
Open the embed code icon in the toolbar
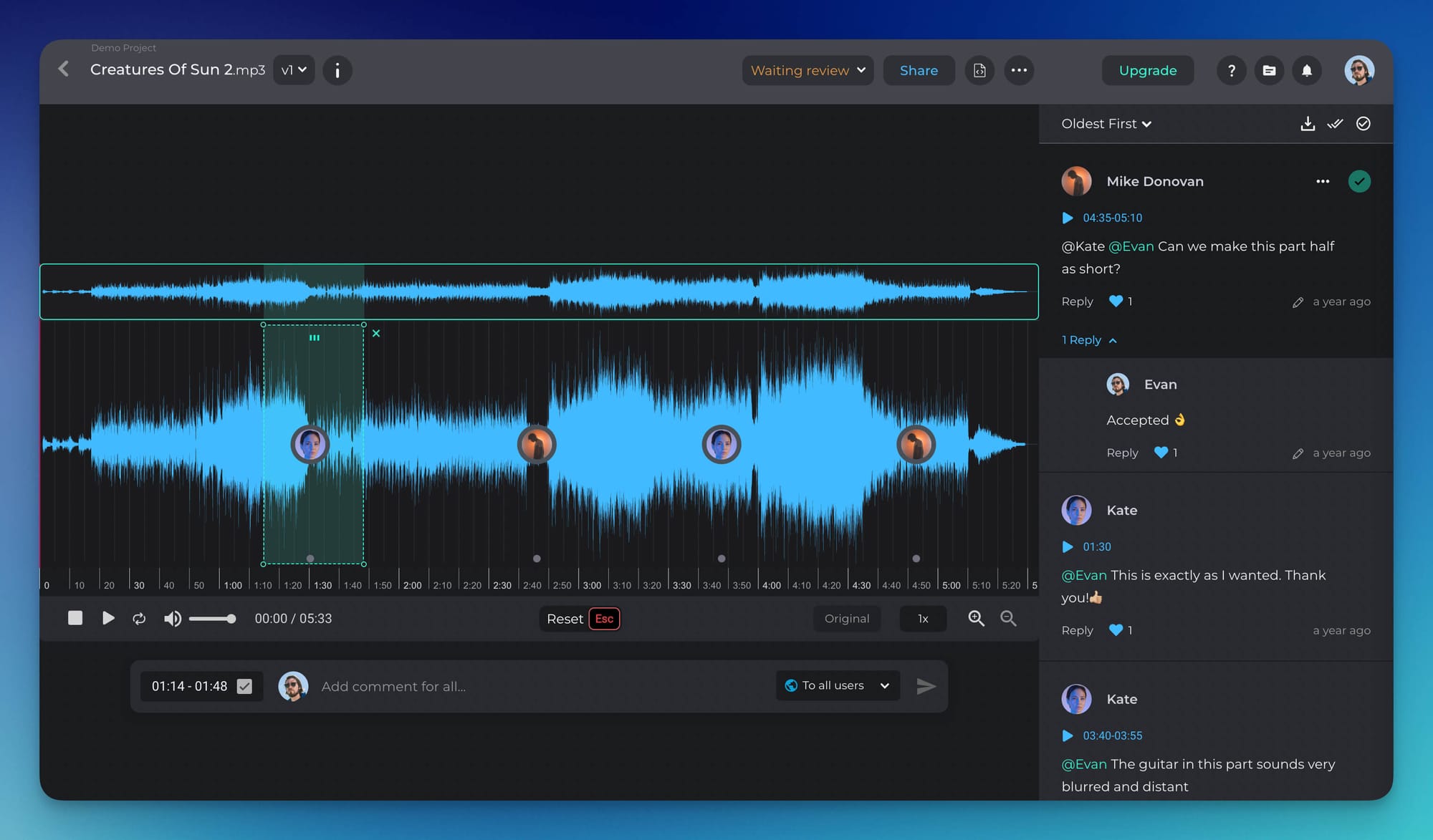click(979, 70)
